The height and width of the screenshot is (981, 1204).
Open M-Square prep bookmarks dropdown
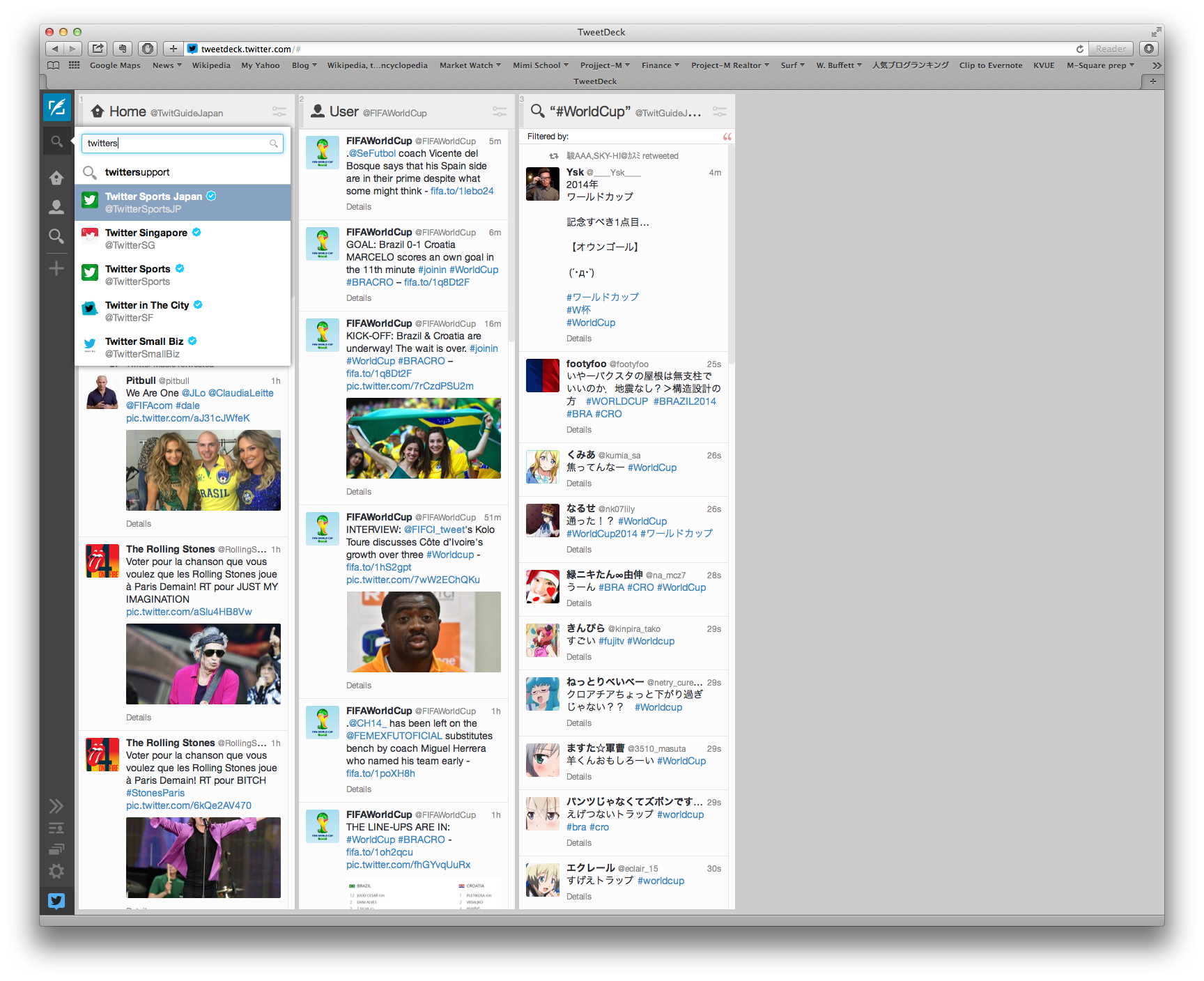point(1101,65)
